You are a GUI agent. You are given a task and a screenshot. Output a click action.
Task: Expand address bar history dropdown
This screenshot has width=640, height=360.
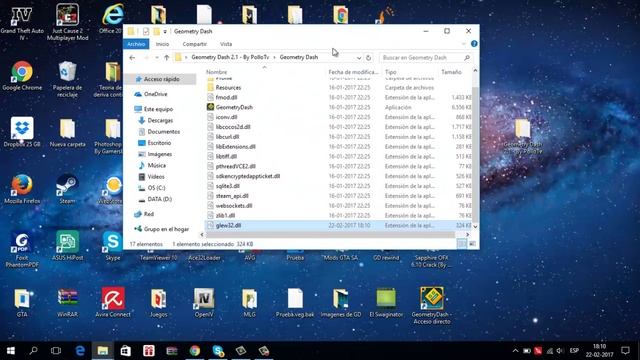pyautogui.click(x=358, y=58)
